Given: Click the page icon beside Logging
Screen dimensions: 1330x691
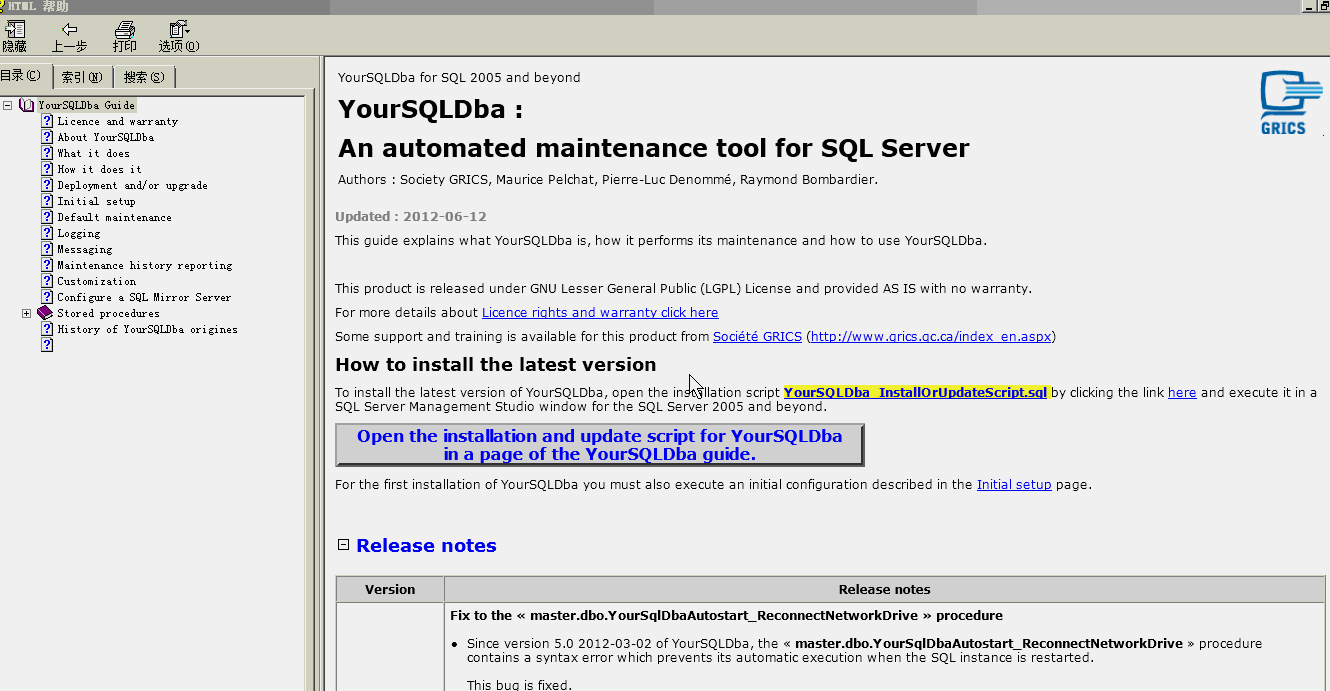Looking at the screenshot, I should tap(47, 233).
